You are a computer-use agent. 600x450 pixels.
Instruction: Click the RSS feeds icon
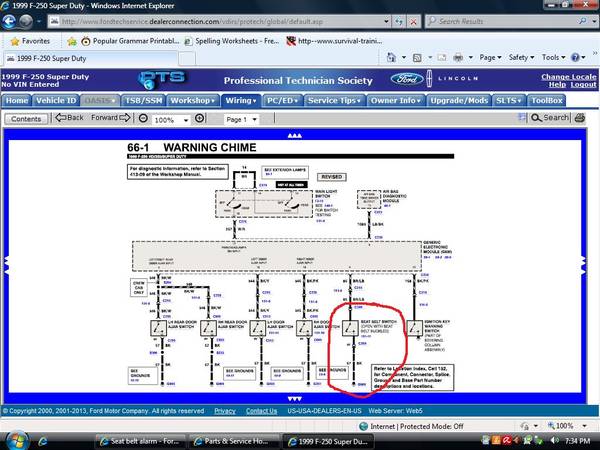(x=417, y=57)
